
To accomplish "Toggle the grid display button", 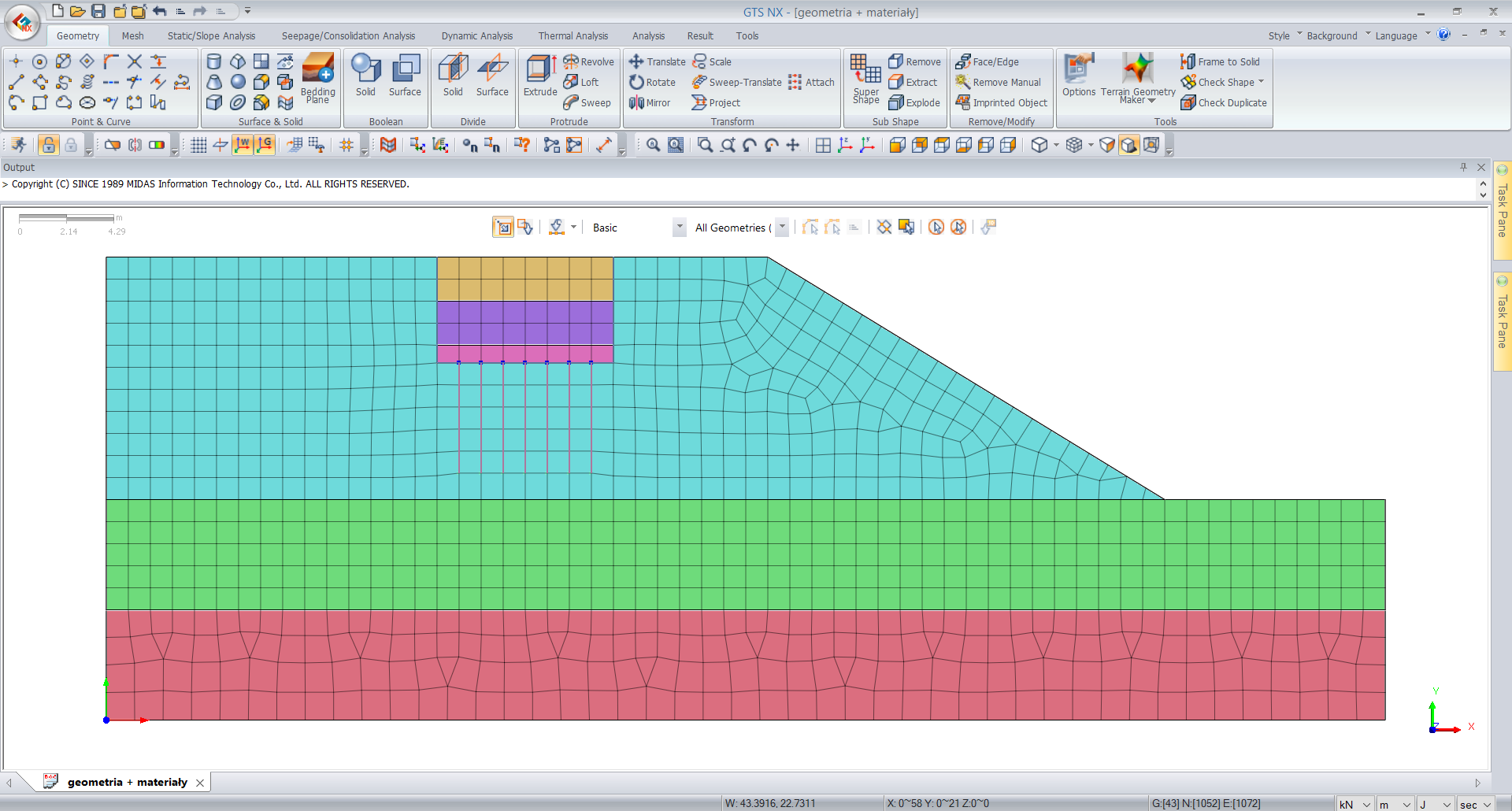I will click(x=198, y=145).
